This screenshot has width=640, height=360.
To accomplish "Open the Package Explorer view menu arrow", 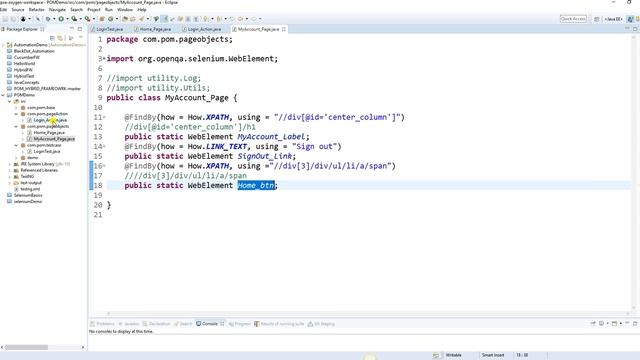I will [x=81, y=37].
